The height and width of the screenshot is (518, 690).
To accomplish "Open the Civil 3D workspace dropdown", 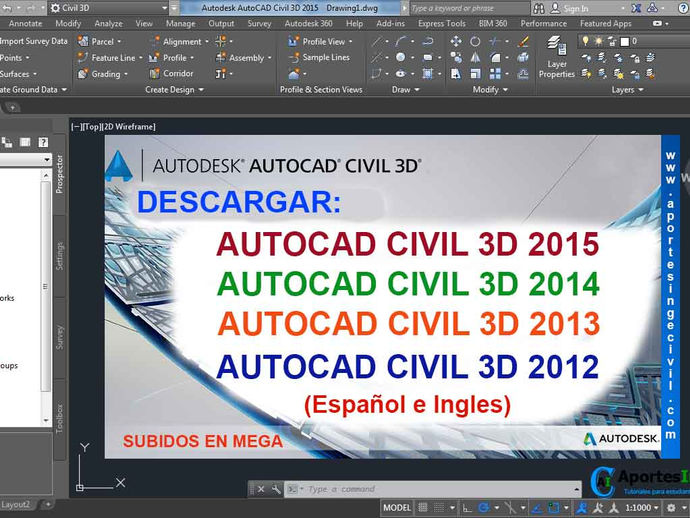I will point(165,8).
